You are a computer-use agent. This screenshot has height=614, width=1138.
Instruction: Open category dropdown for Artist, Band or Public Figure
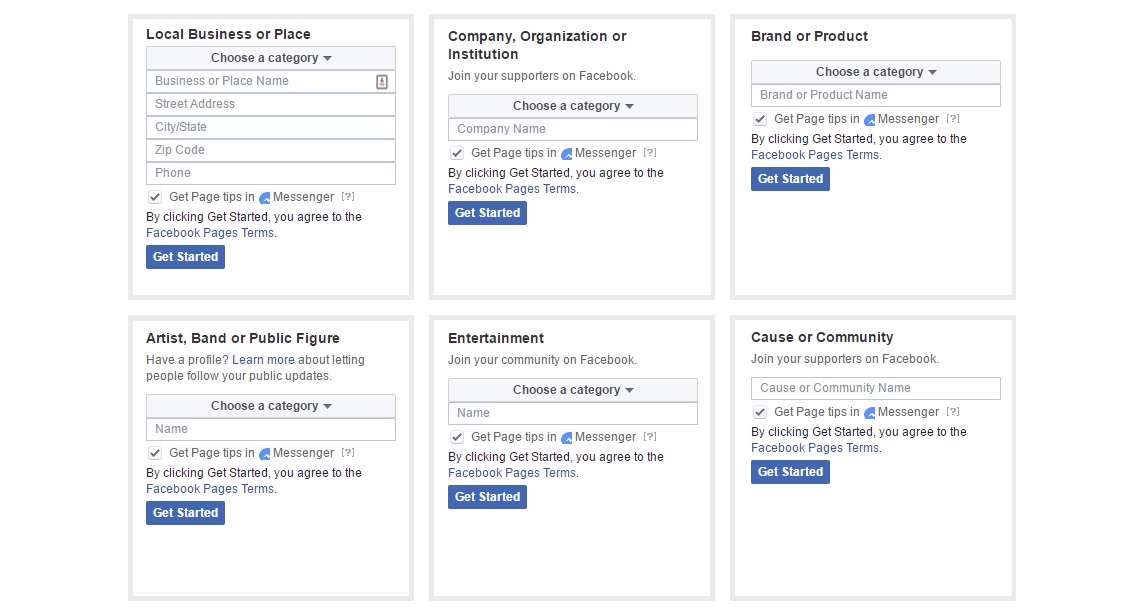[271, 406]
